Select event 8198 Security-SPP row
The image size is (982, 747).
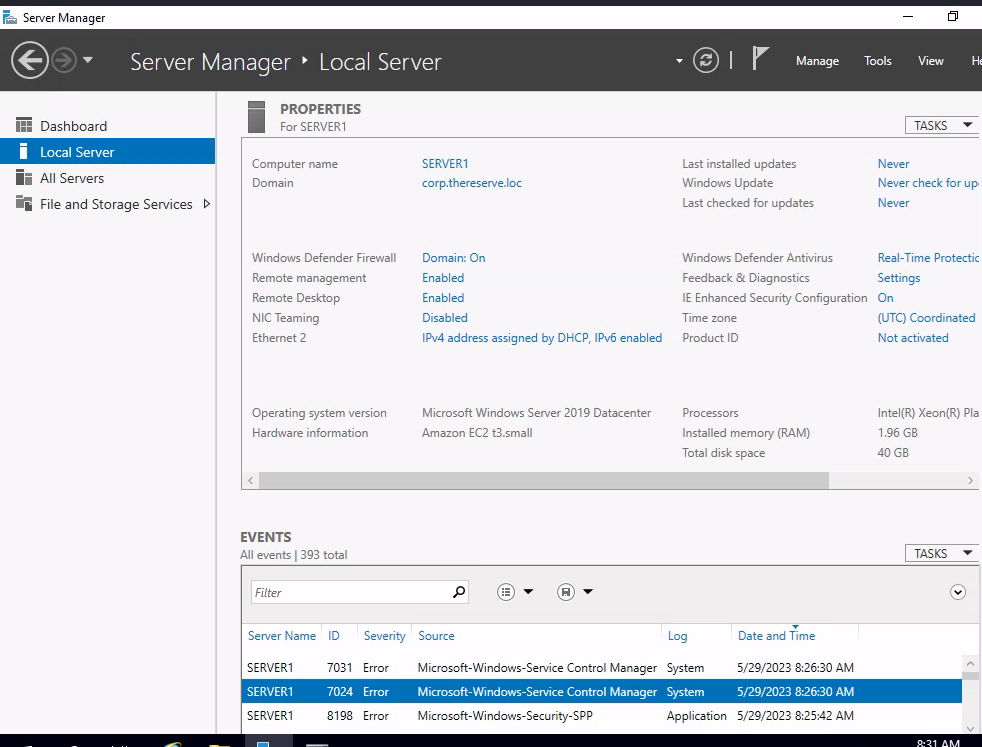pos(602,715)
